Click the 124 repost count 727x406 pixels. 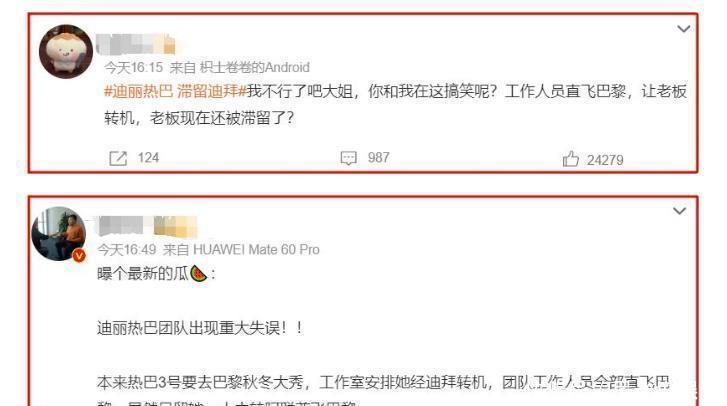[148, 158]
